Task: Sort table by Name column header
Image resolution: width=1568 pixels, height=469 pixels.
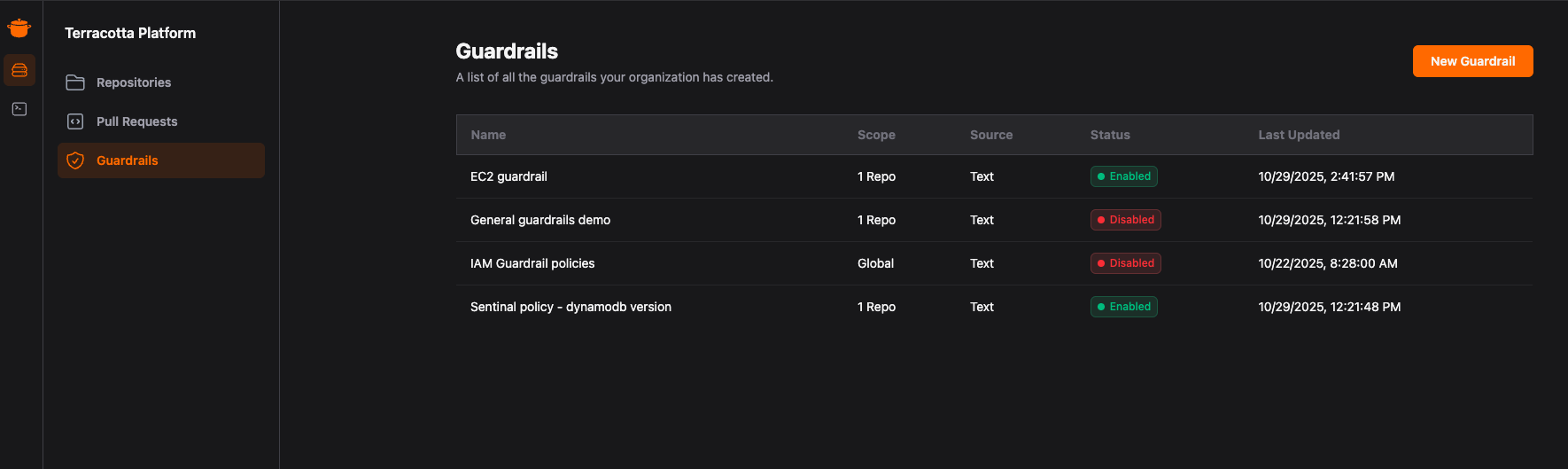Action: click(488, 135)
